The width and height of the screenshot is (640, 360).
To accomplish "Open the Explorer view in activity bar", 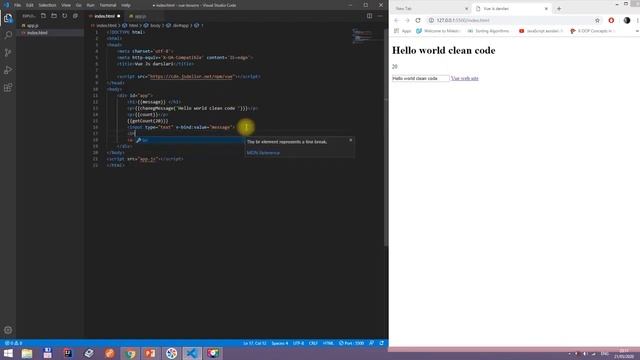I will point(8,18).
